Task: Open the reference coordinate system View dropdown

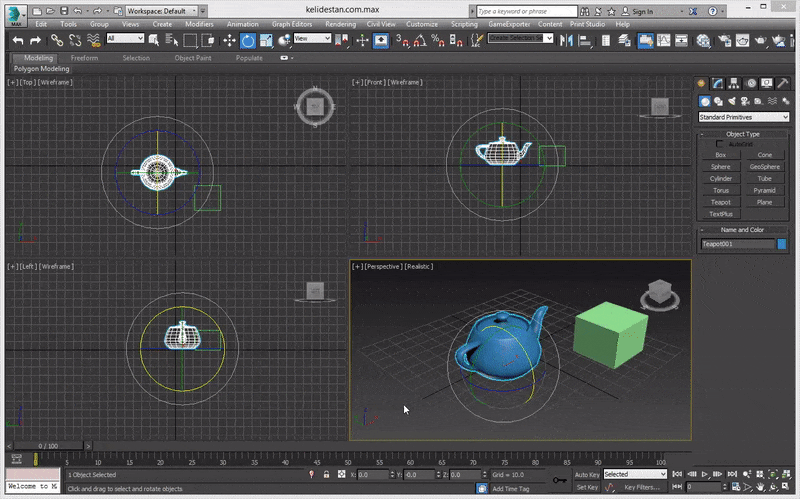Action: pyautogui.click(x=312, y=38)
